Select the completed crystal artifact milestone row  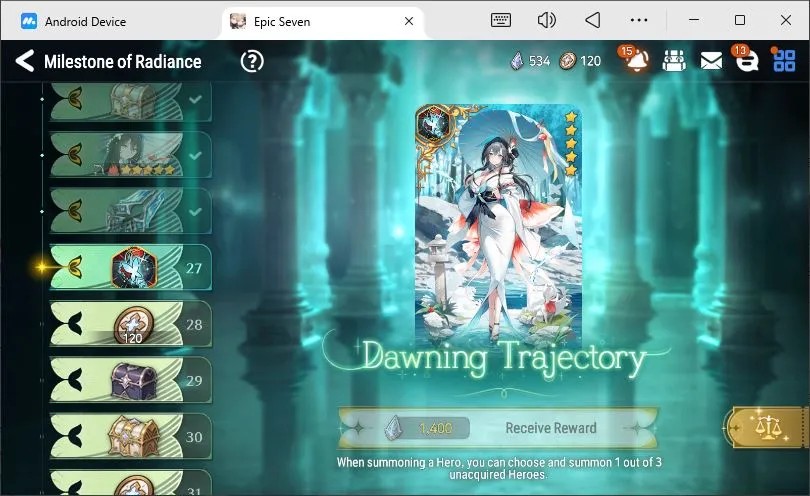131,211
